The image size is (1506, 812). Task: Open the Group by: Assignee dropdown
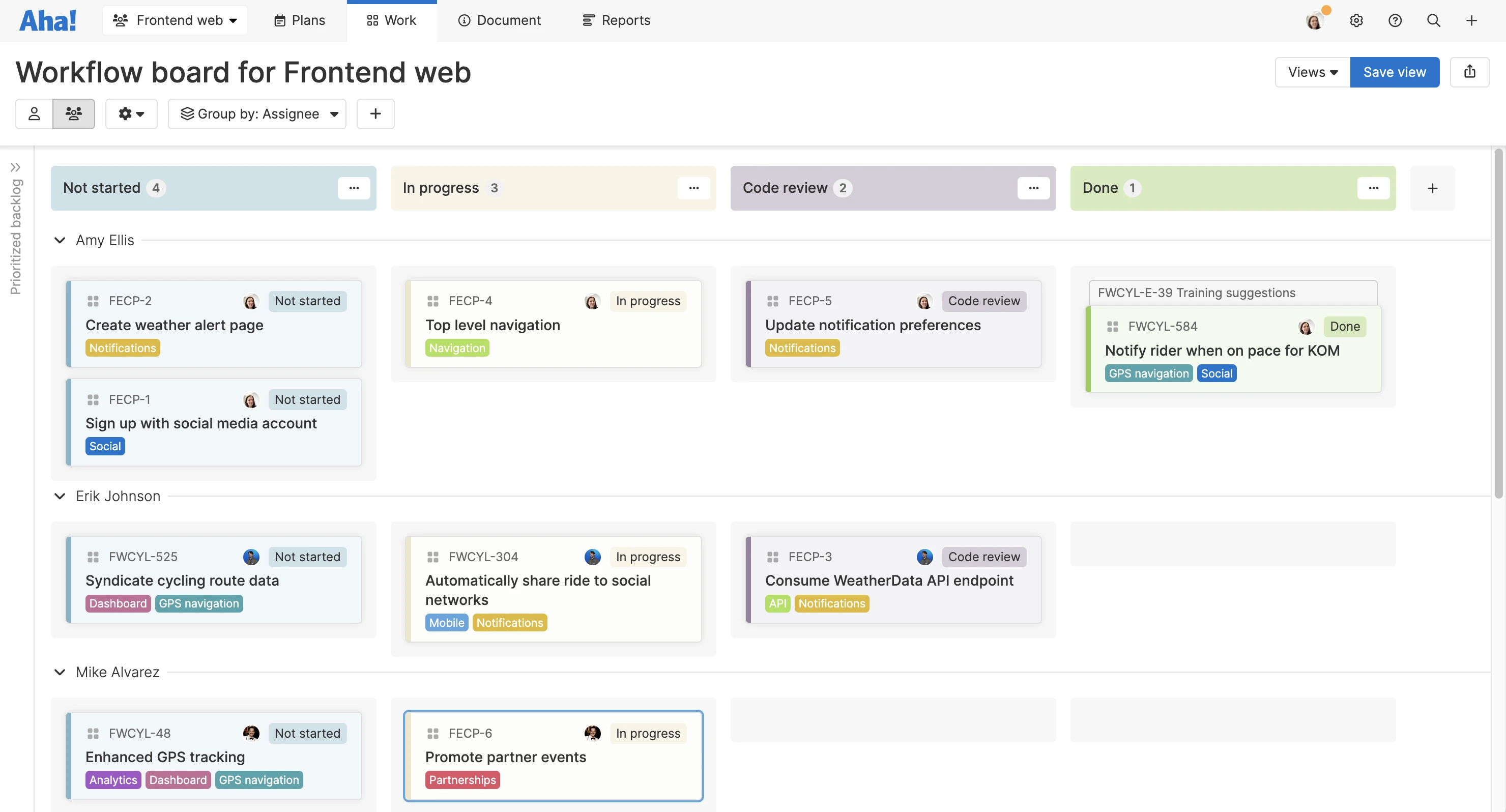(x=257, y=113)
